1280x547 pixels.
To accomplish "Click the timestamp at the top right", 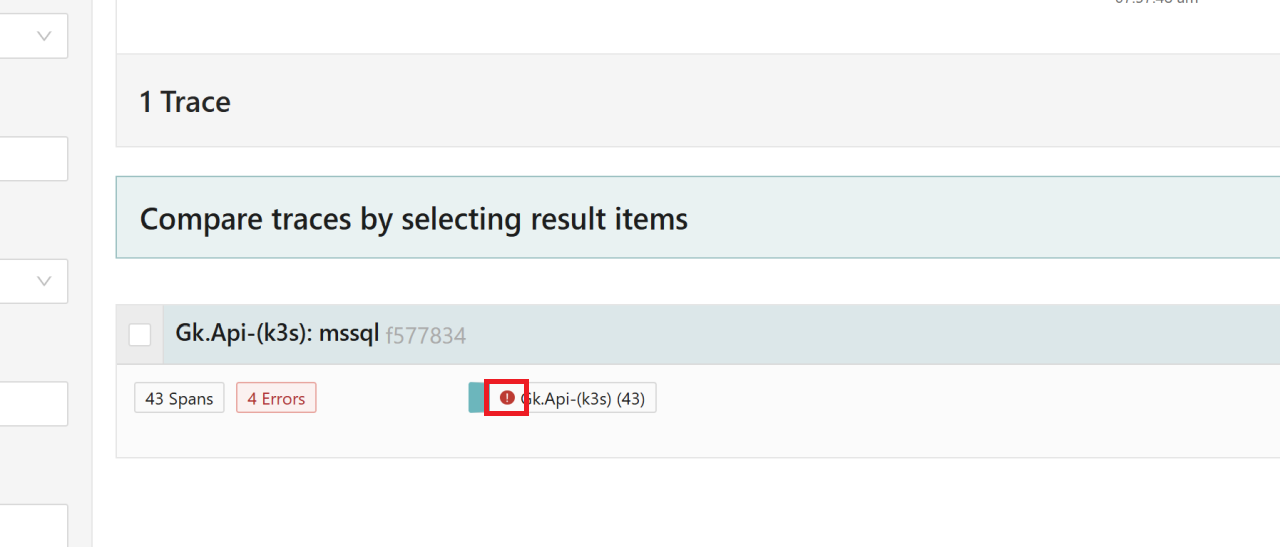I will click(x=1156, y=3).
